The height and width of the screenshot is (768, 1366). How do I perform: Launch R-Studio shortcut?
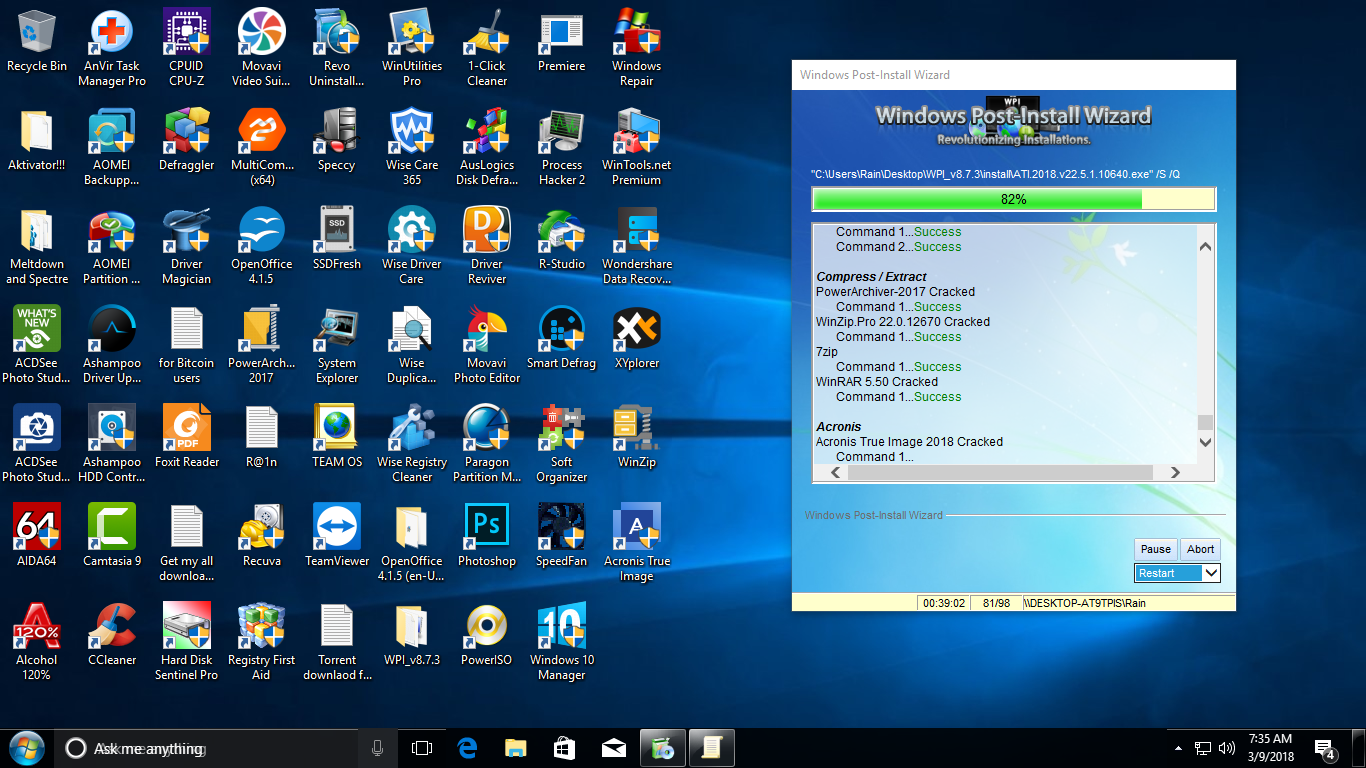pos(562,240)
